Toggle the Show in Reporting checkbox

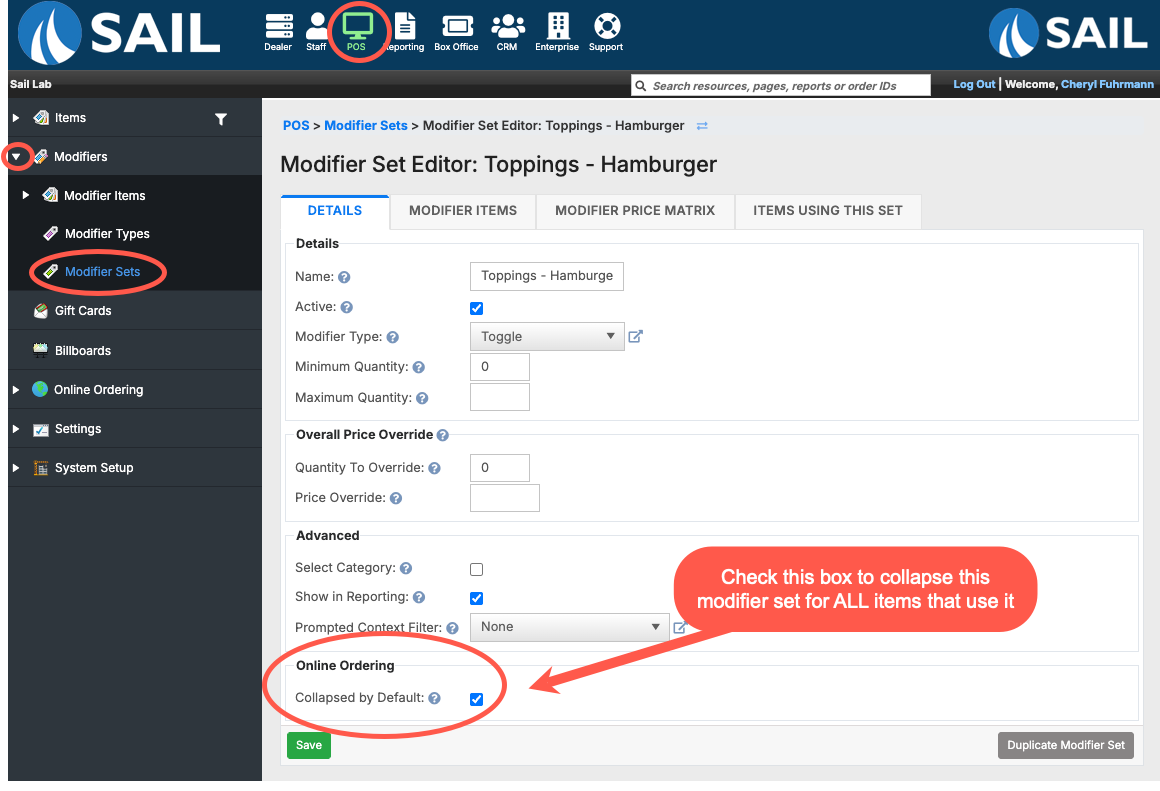476,599
